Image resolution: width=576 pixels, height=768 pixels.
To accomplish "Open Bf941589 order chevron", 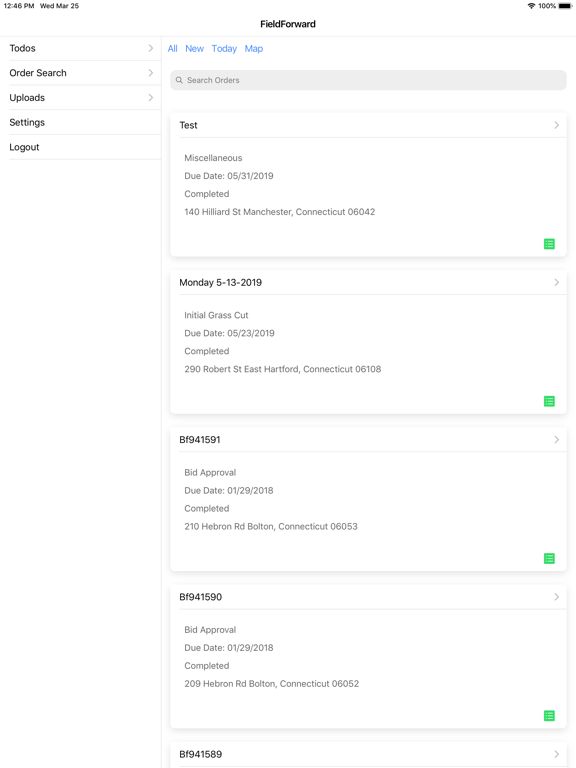I will pos(556,754).
